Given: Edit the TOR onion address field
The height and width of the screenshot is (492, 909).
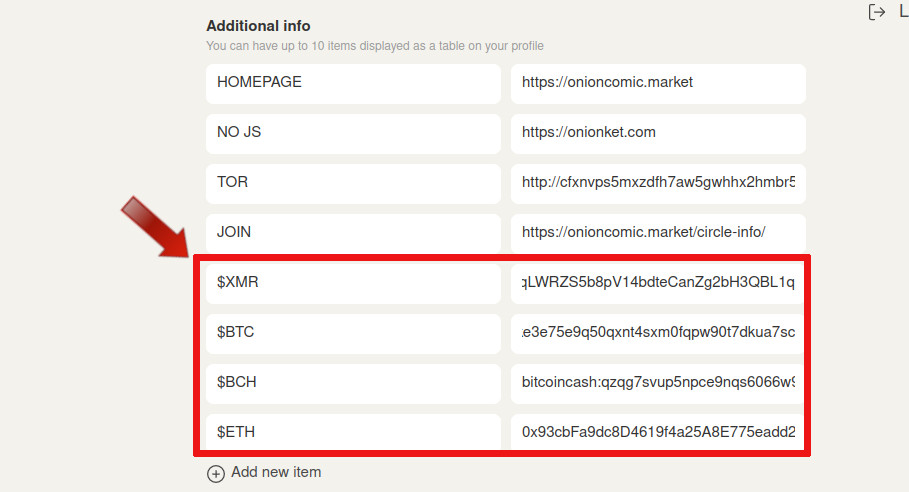Looking at the screenshot, I should click(x=658, y=184).
